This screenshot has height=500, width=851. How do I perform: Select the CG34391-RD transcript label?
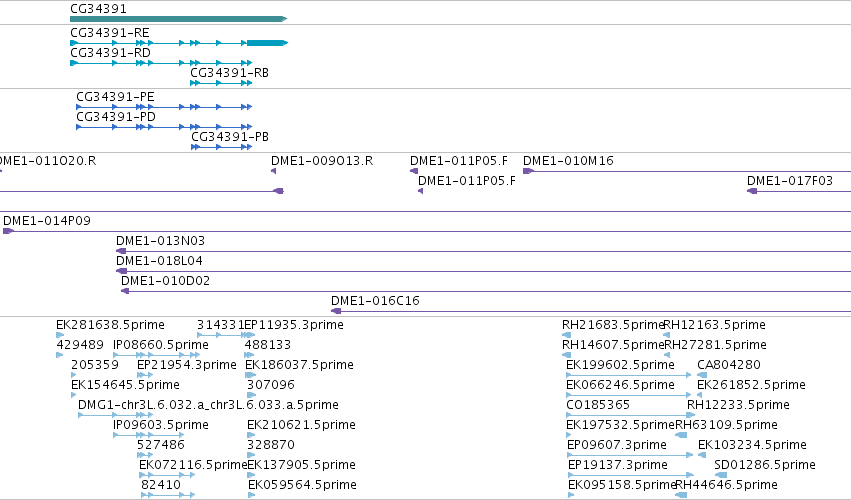(110, 53)
